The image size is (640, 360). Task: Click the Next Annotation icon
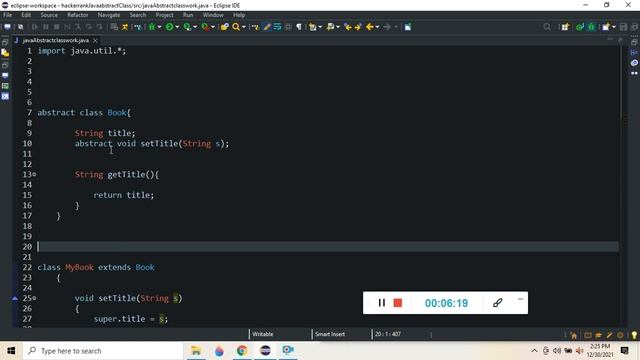(x=313, y=27)
